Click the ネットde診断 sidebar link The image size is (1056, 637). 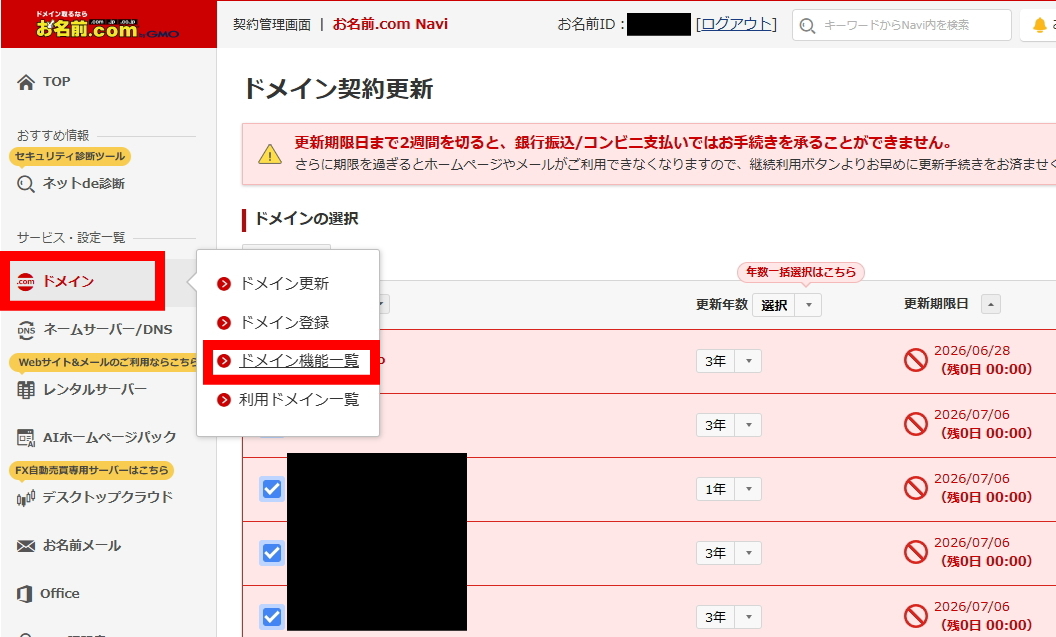[84, 184]
